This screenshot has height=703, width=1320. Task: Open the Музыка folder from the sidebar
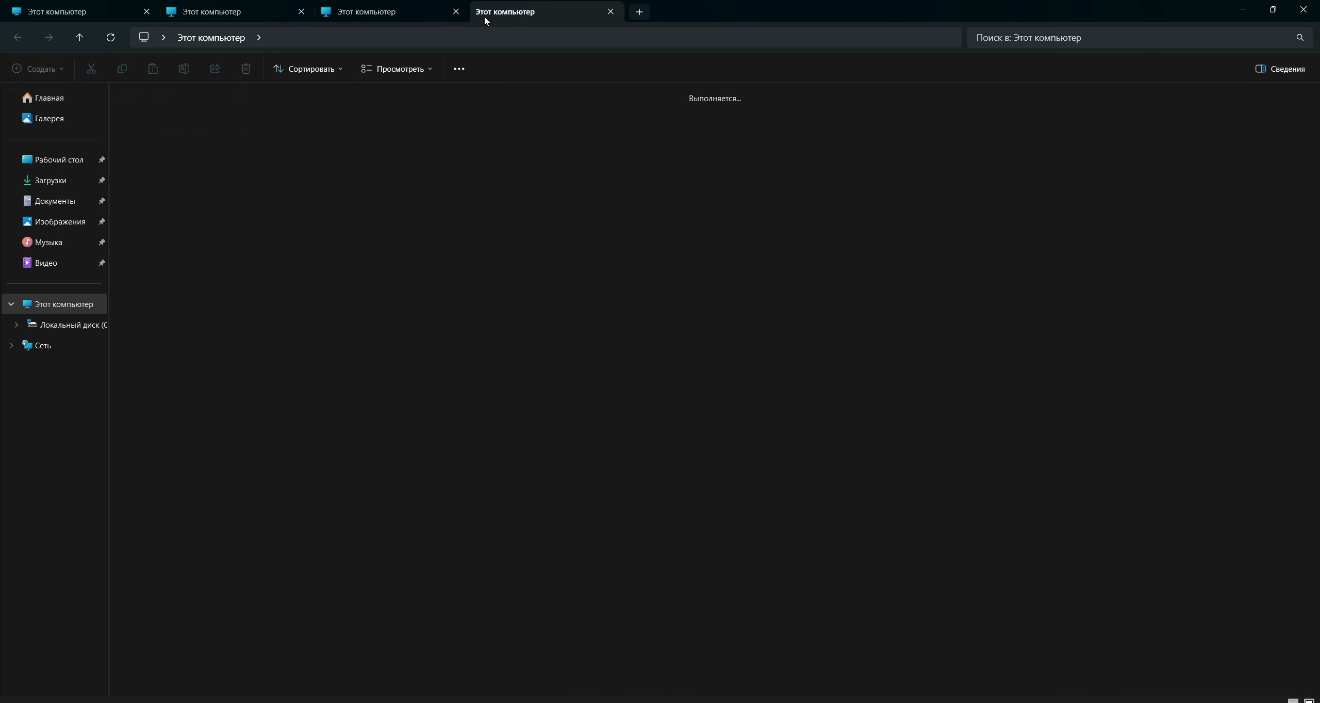47,241
